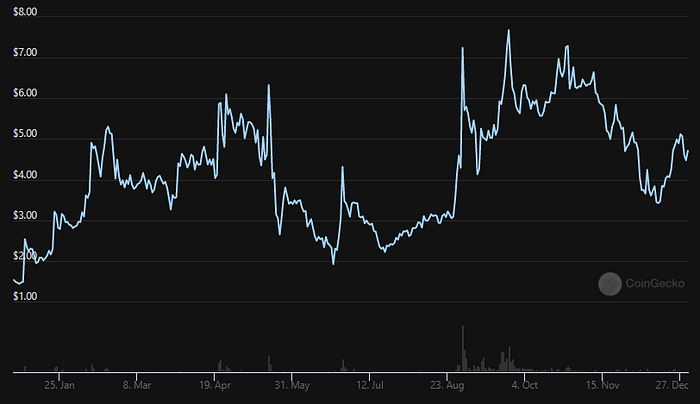
Task: Click the 19. Apr date marker
Action: point(217,384)
